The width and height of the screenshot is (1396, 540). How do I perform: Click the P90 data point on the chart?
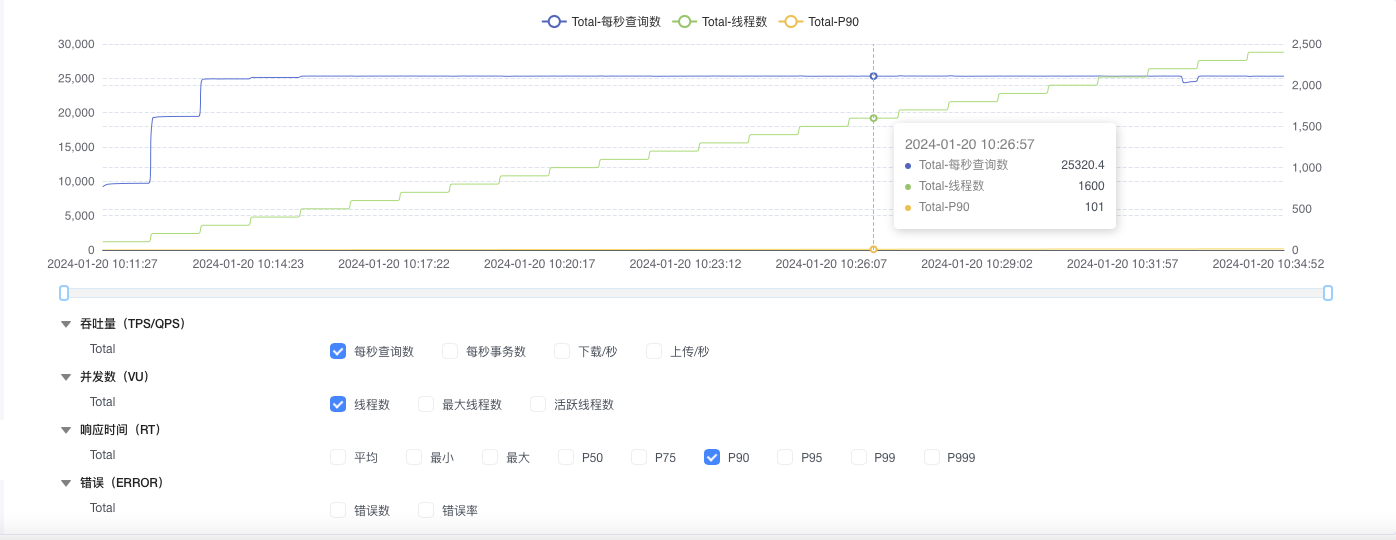coord(873,249)
